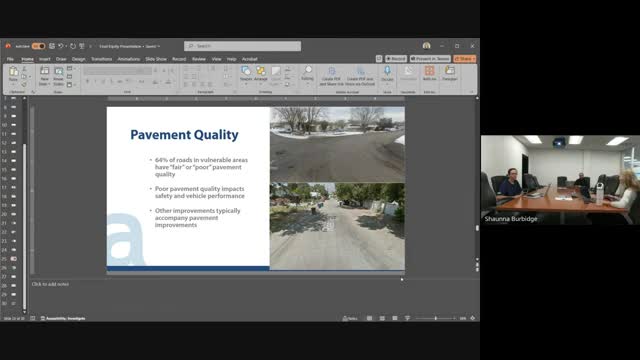640x360 pixels.
Task: Switch to the Draw ribbon tab
Action: tap(61, 59)
